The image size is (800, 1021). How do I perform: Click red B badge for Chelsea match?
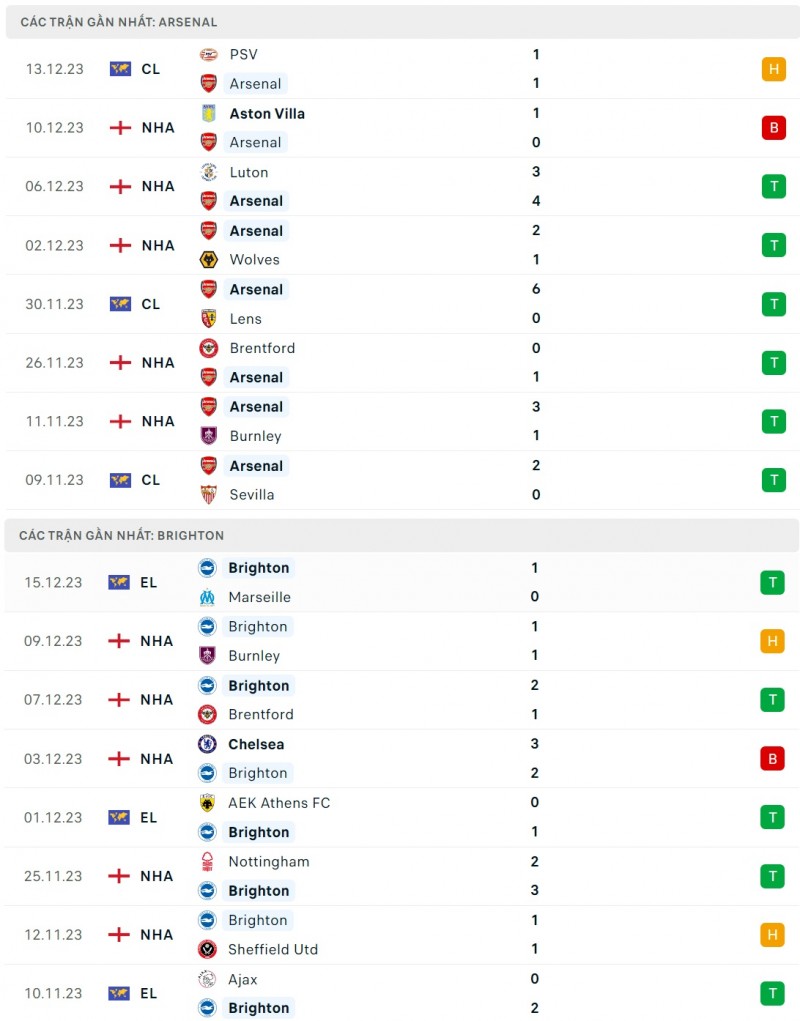pyautogui.click(x=772, y=759)
